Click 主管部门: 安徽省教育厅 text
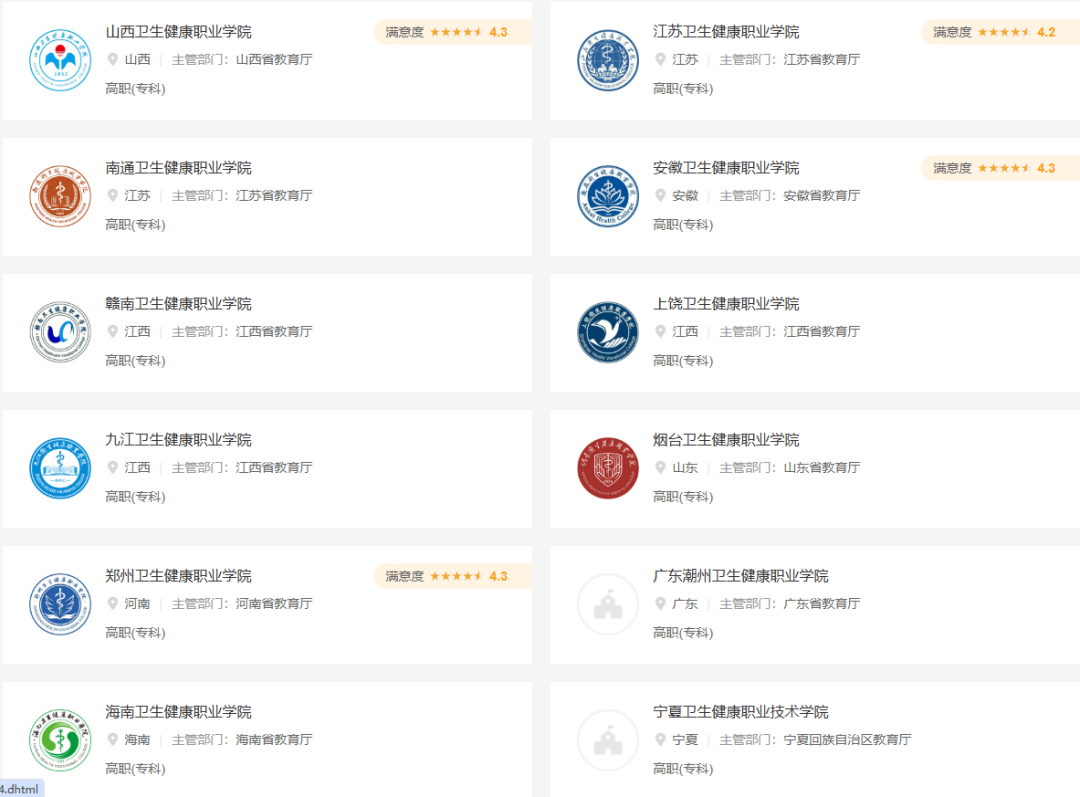 (x=789, y=196)
